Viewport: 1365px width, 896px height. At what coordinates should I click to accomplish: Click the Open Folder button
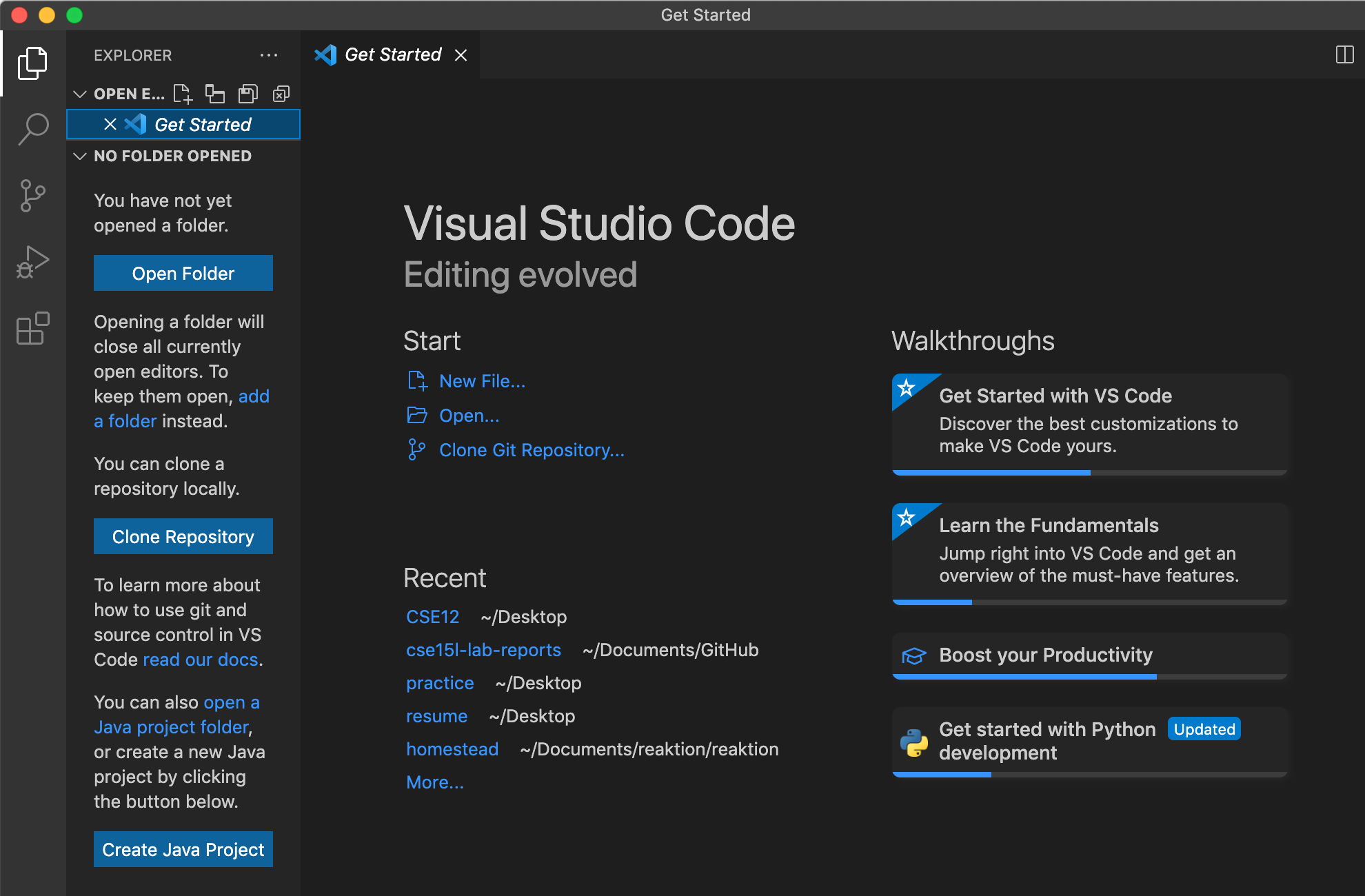click(183, 273)
